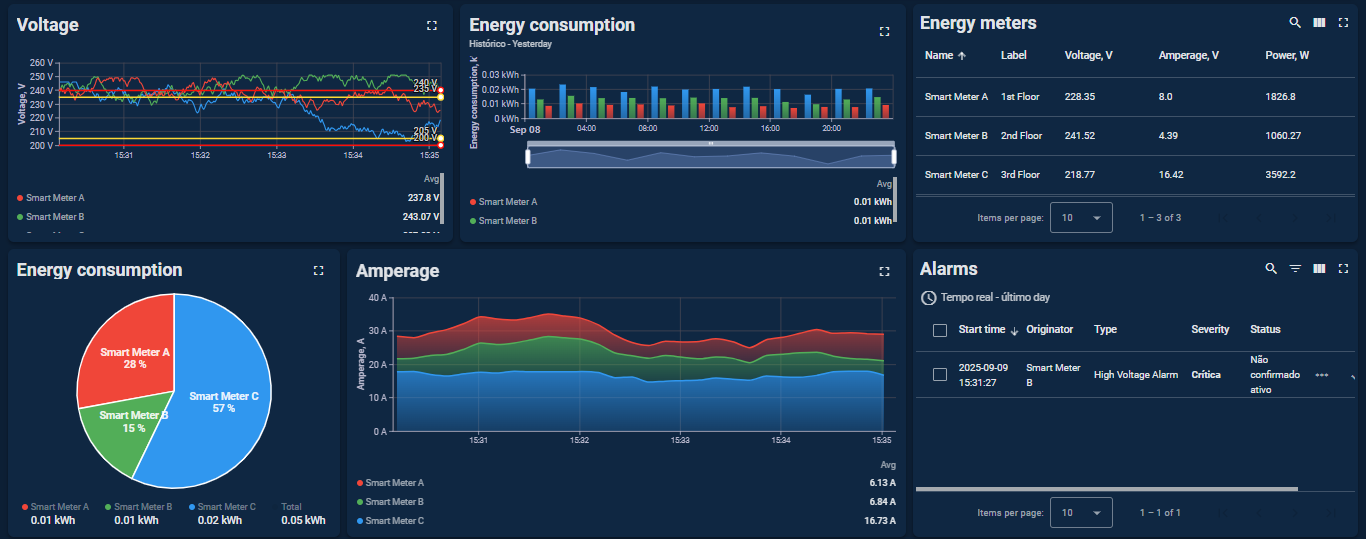Check the High Voltage Alarm row checkbox
This screenshot has width=1366, height=539.
click(939, 374)
